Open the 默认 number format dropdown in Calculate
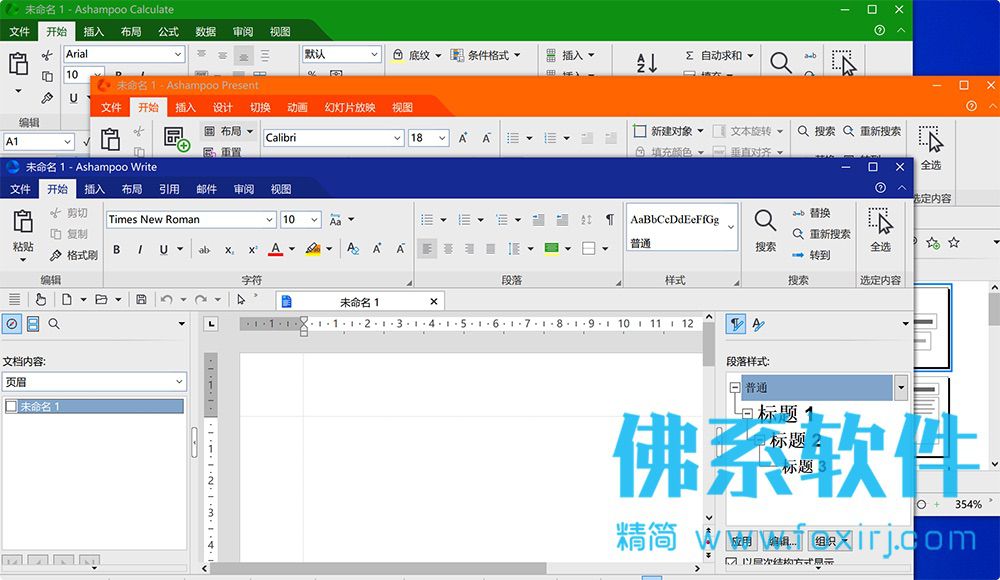1000x580 pixels. pos(374,54)
